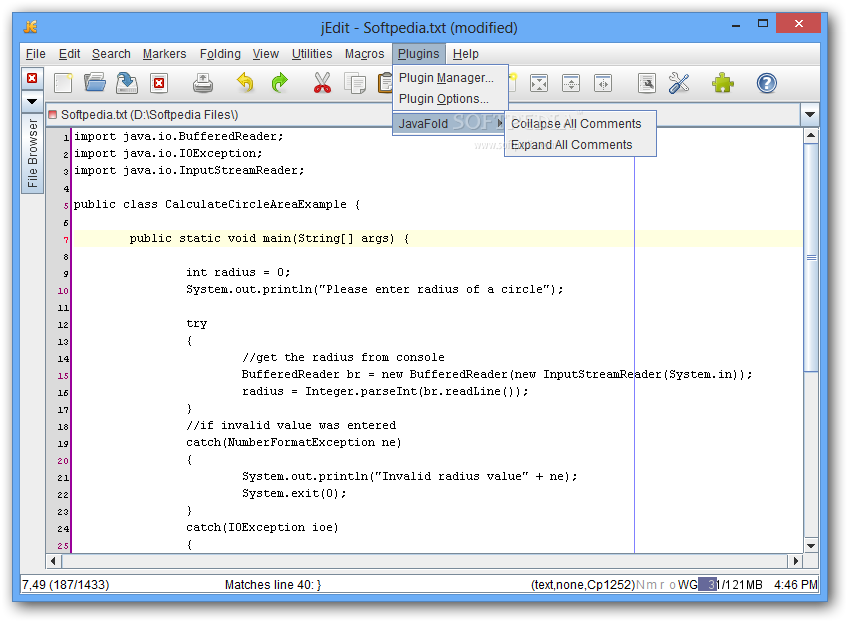Open the Utilities menu
848x622 pixels.
[x=312, y=54]
